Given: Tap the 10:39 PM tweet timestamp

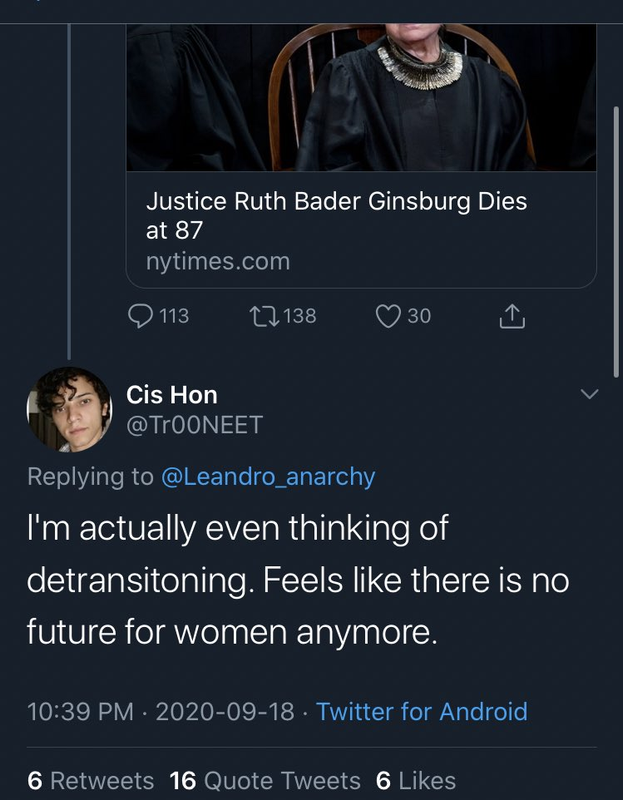Looking at the screenshot, I should (80, 711).
